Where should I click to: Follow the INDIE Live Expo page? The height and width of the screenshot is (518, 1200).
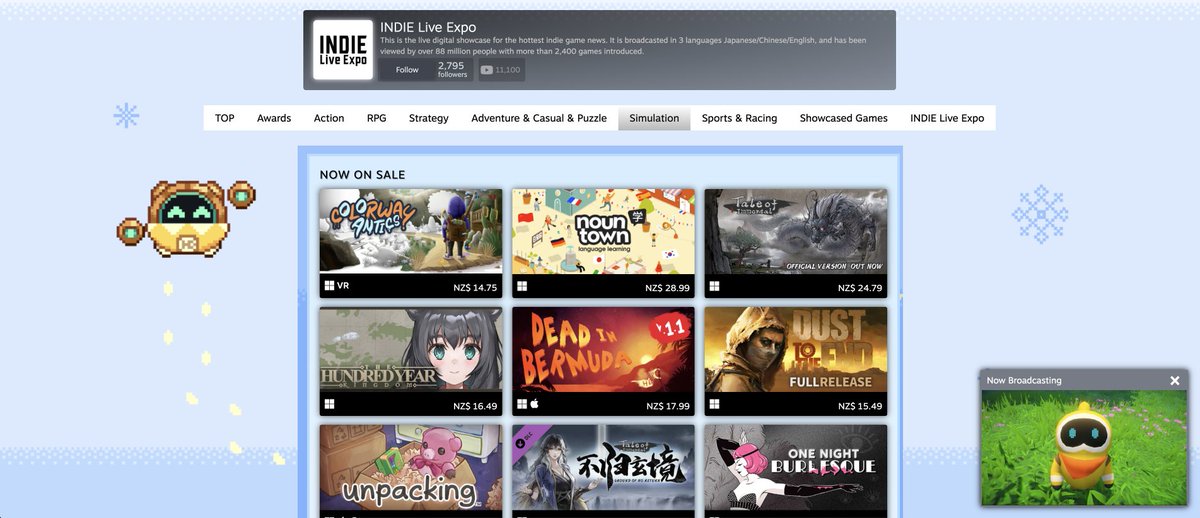pos(407,70)
